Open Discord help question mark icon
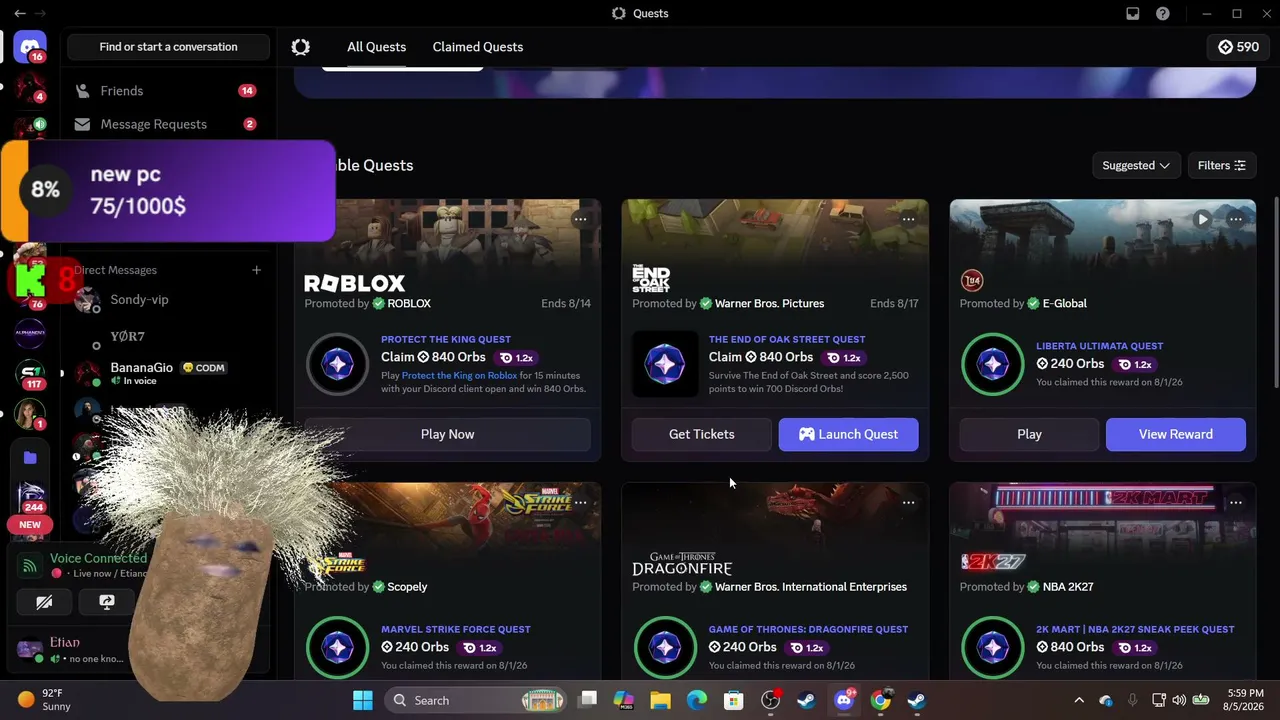Viewport: 1280px width, 720px height. tap(1163, 14)
